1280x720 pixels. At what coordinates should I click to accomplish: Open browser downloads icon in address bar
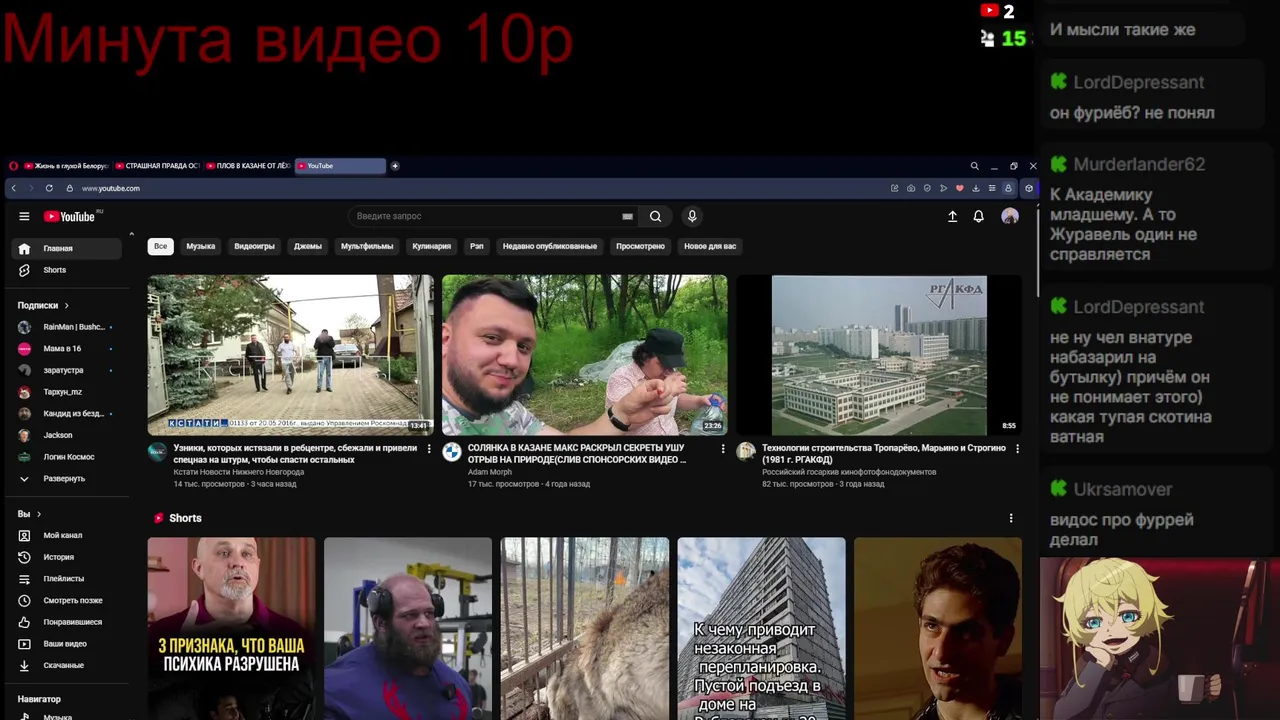(x=975, y=188)
